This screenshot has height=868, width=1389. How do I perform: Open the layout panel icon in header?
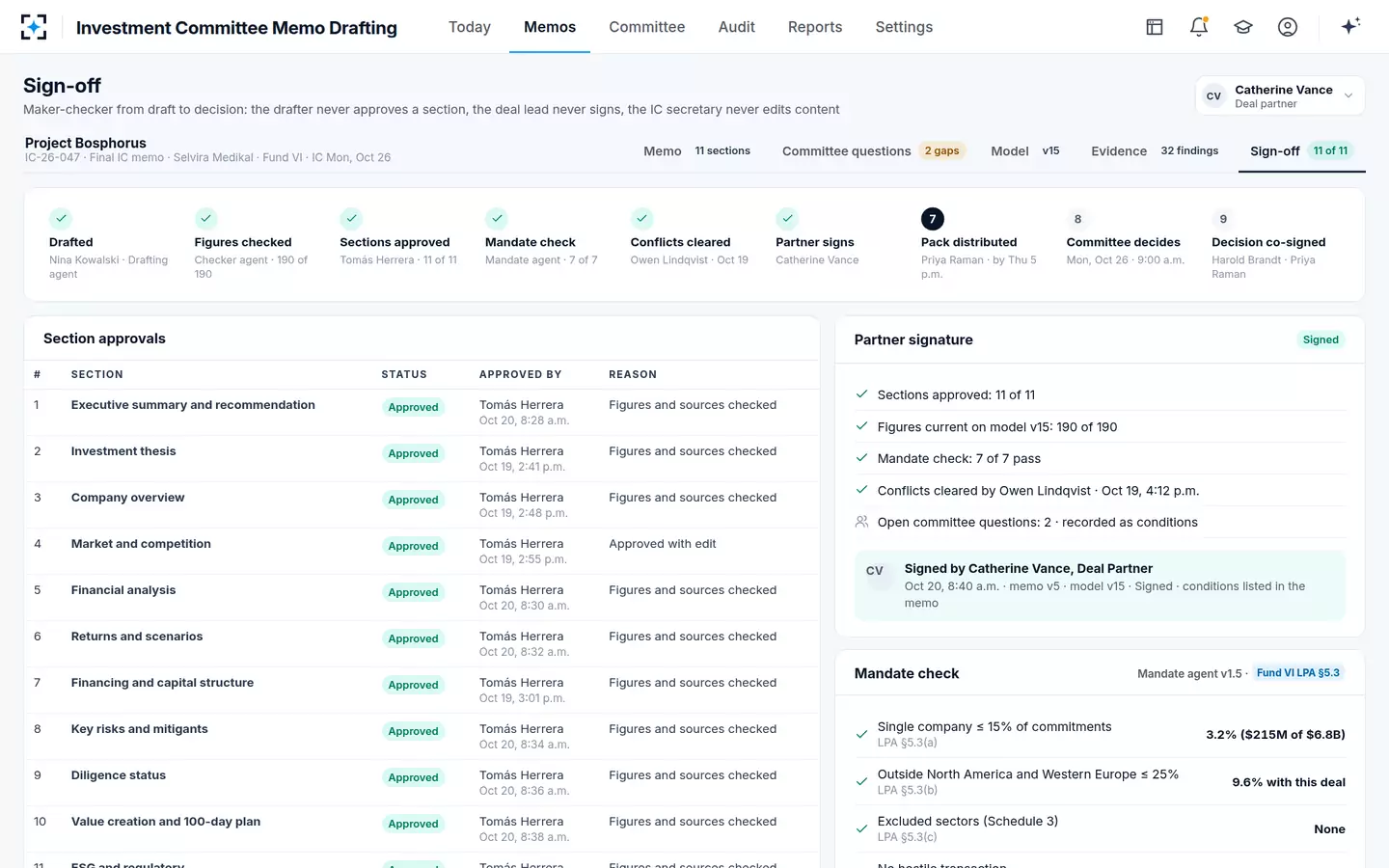(1155, 27)
